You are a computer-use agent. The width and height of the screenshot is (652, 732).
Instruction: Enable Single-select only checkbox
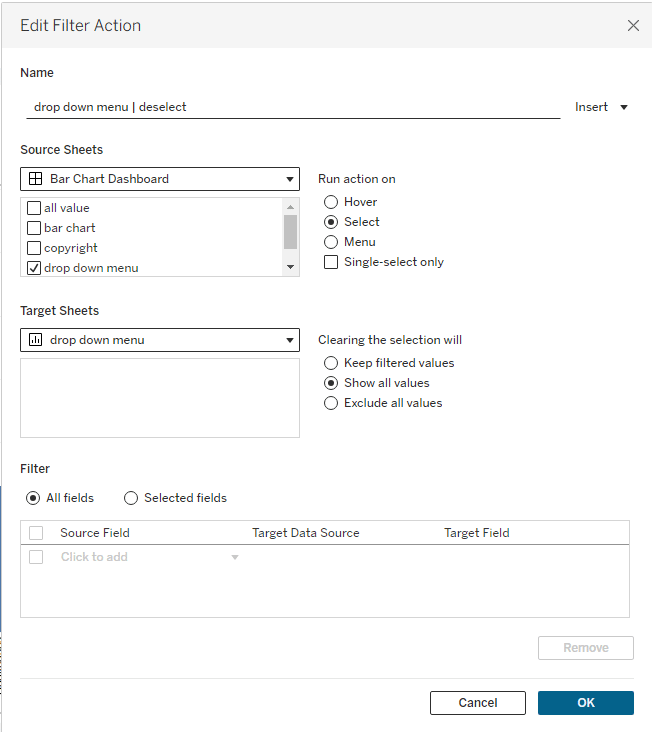click(x=331, y=262)
